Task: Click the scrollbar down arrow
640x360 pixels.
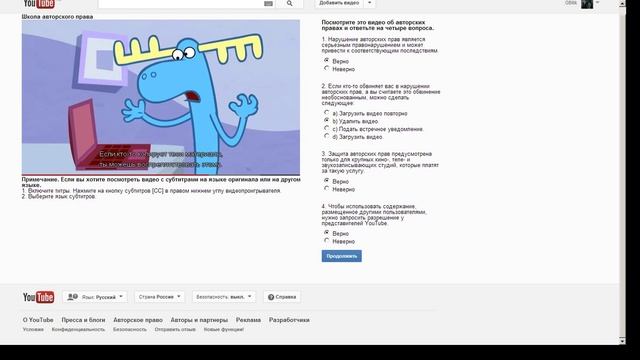Action: pyautogui.click(x=622, y=340)
